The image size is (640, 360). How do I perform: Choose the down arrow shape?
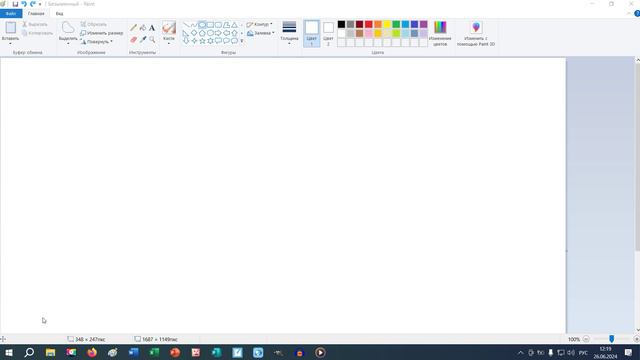[x=186, y=41]
